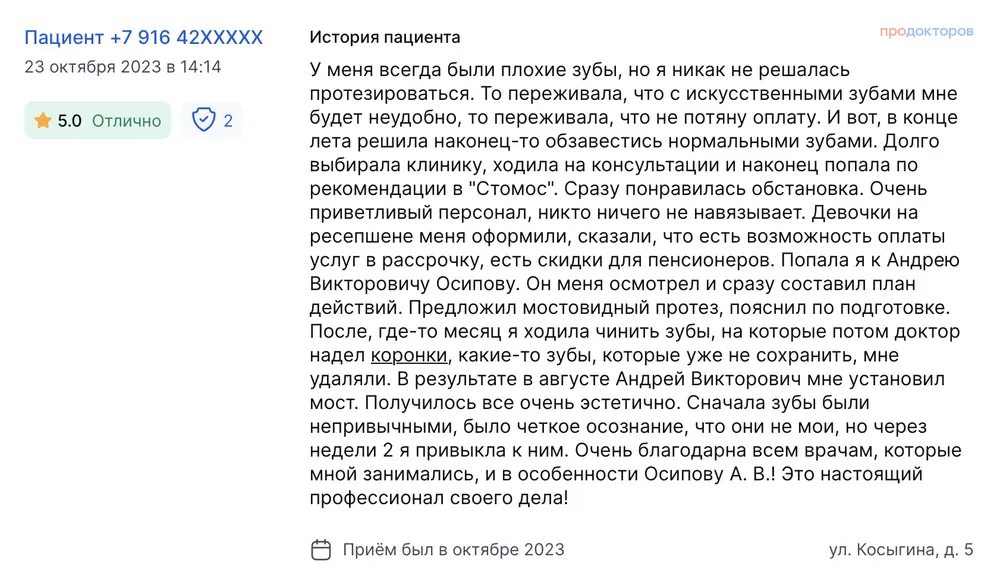Click the number 2 beside the shield
Screen dimensions: 1000x585
click(x=228, y=121)
